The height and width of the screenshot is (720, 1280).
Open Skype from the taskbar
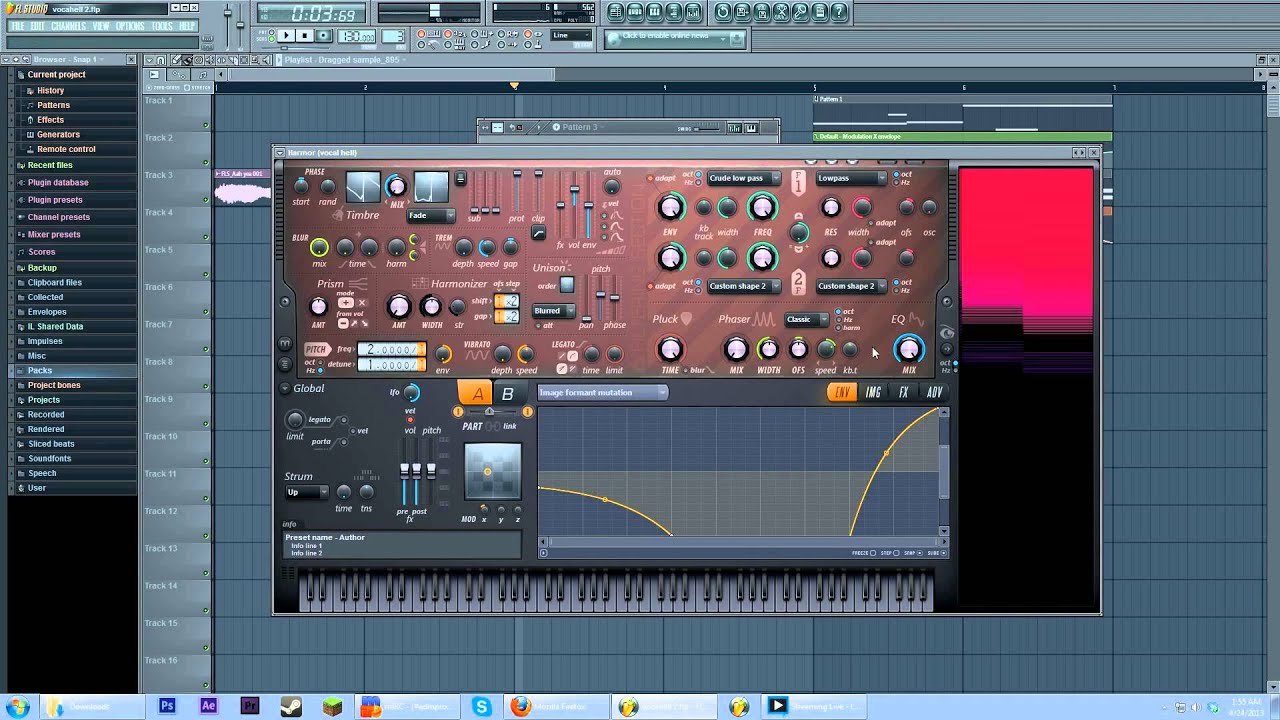pos(482,706)
